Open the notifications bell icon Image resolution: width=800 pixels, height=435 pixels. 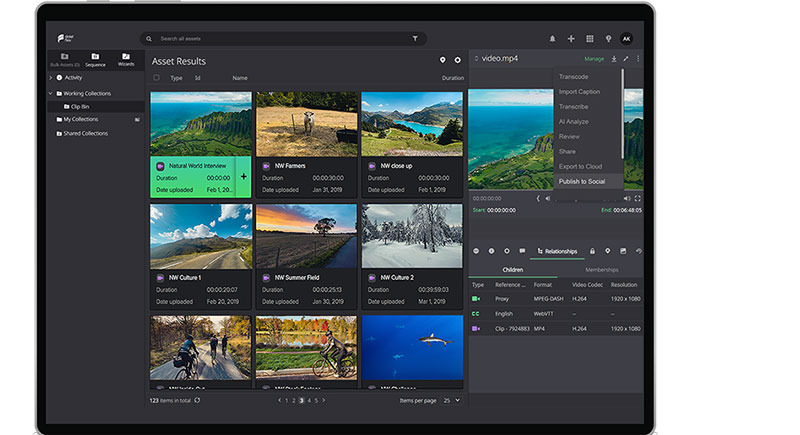[x=552, y=38]
